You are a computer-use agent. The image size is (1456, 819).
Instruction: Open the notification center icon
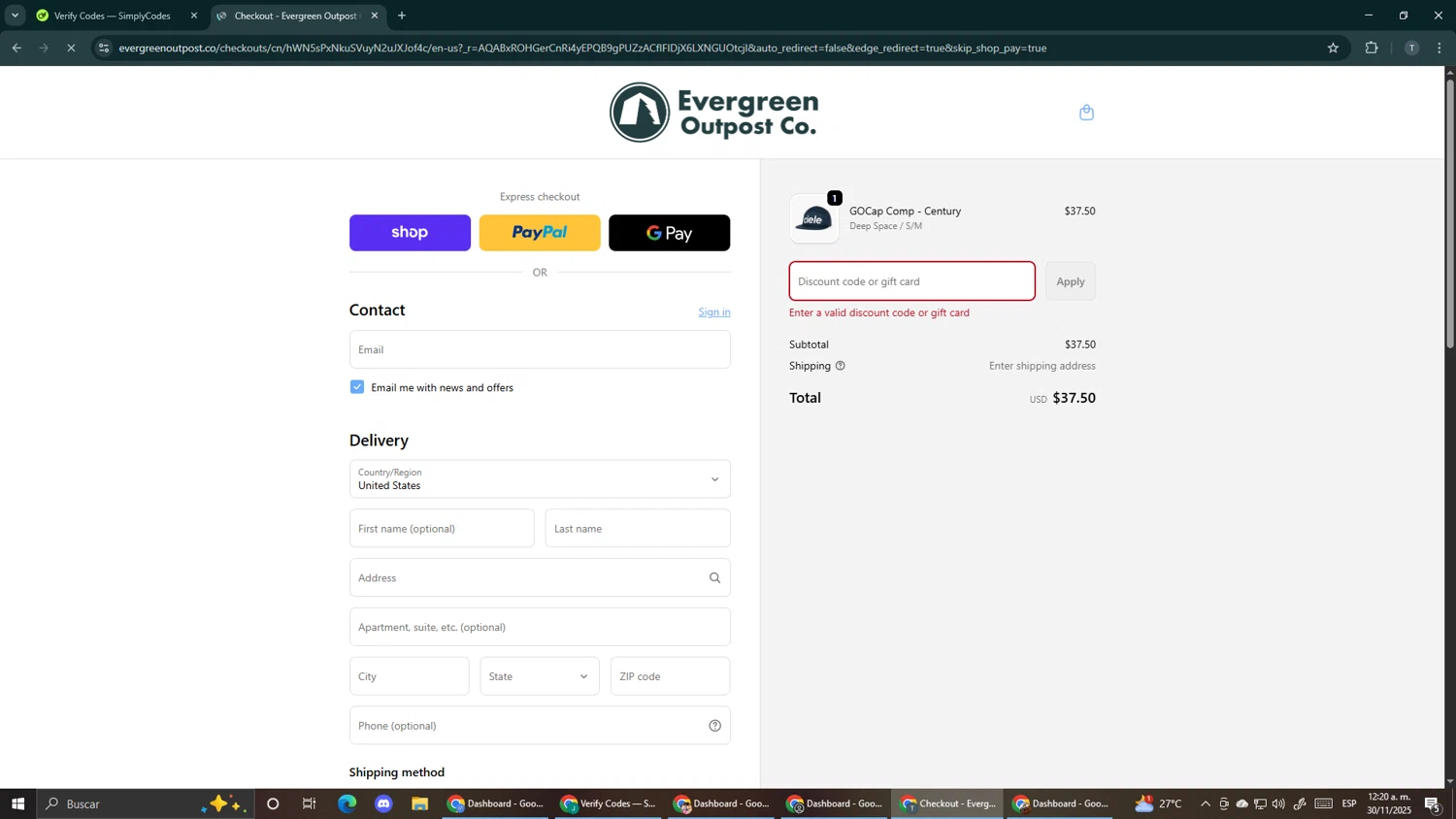click(1433, 803)
